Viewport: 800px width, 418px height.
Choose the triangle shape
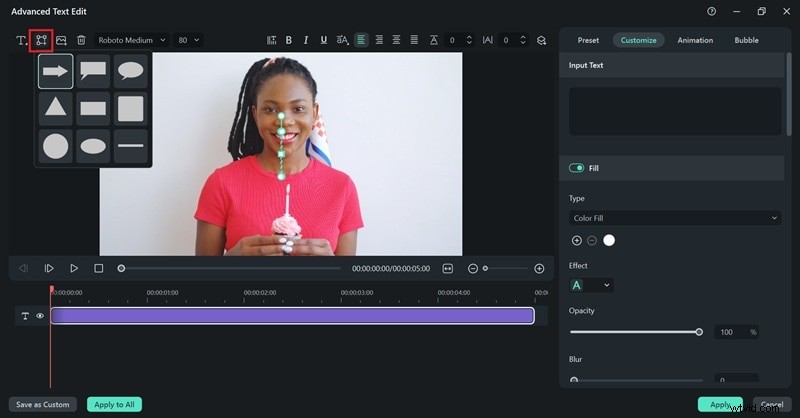coord(56,108)
